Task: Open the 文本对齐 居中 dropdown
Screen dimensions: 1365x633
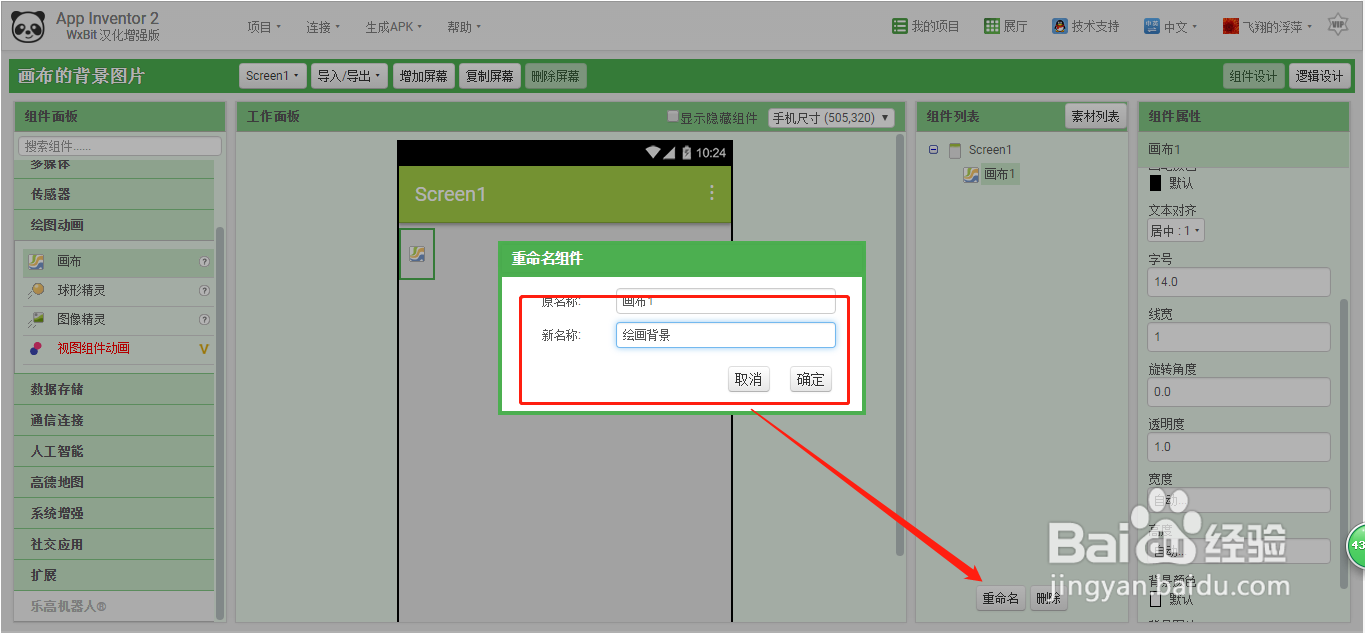Action: click(1175, 229)
